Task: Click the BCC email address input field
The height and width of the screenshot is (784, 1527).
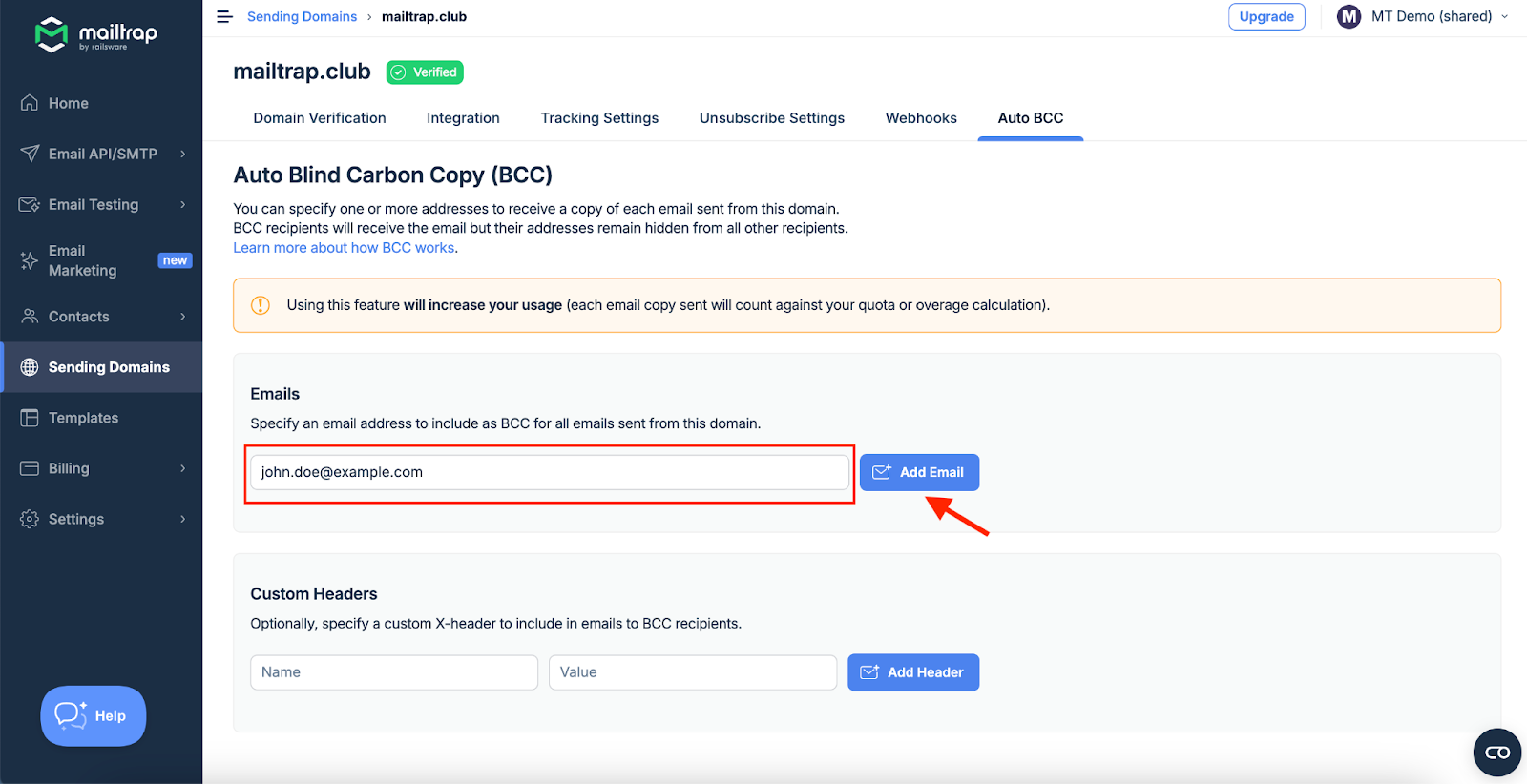Action: click(550, 472)
